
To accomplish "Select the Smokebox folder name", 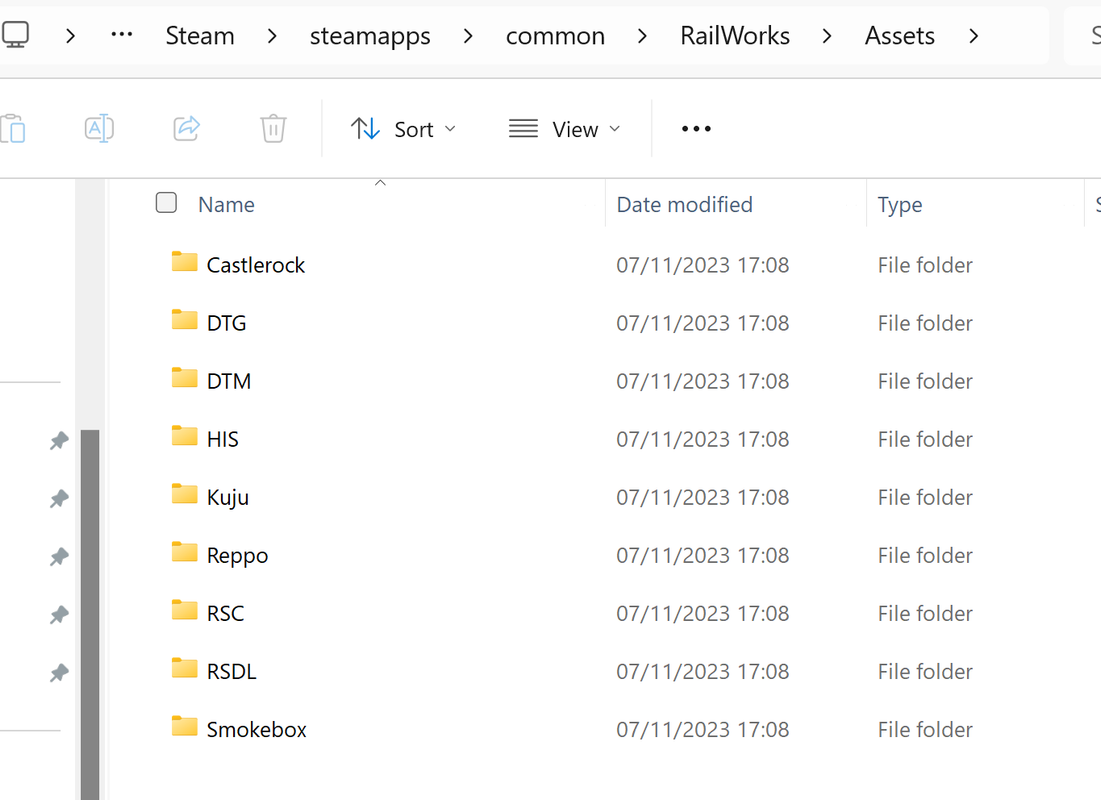I will (x=256, y=730).
